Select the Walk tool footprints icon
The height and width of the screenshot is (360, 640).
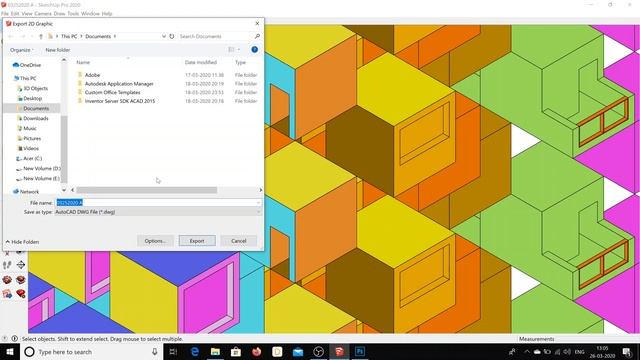coord(7,265)
